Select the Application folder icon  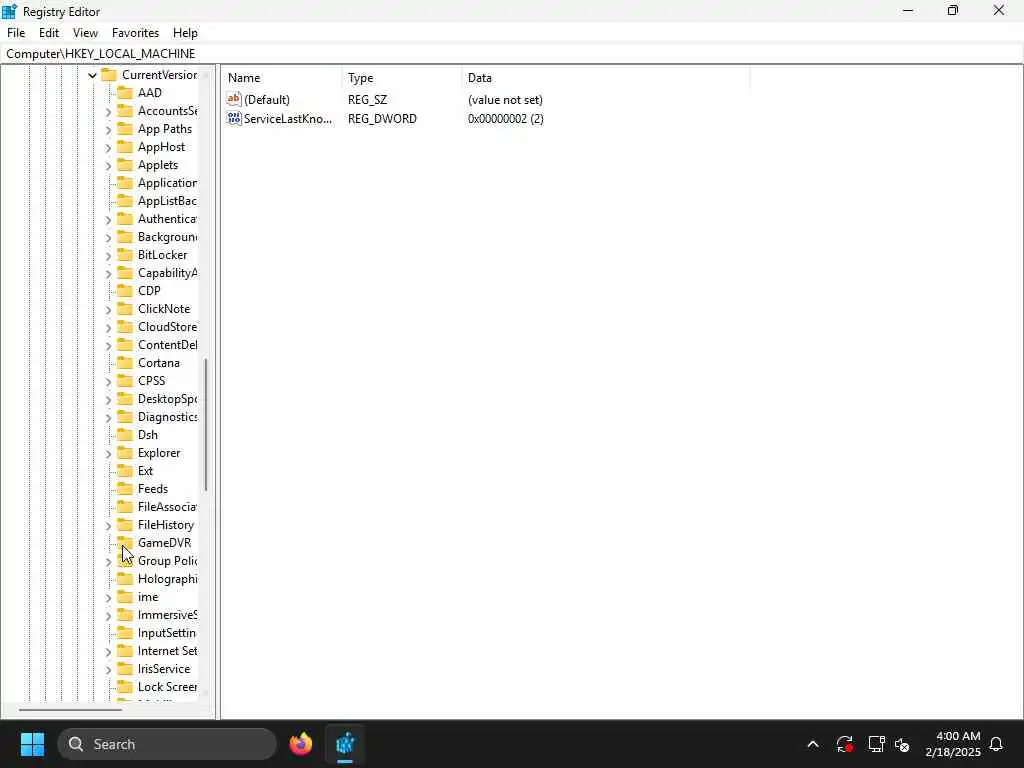[125, 183]
